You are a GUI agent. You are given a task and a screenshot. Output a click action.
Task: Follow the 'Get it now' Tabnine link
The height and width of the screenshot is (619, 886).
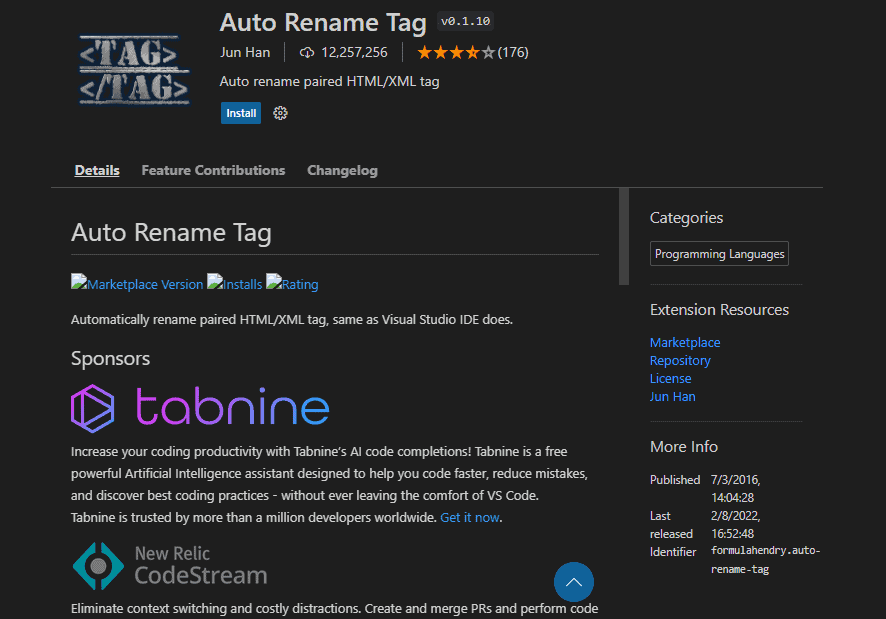[x=470, y=517]
